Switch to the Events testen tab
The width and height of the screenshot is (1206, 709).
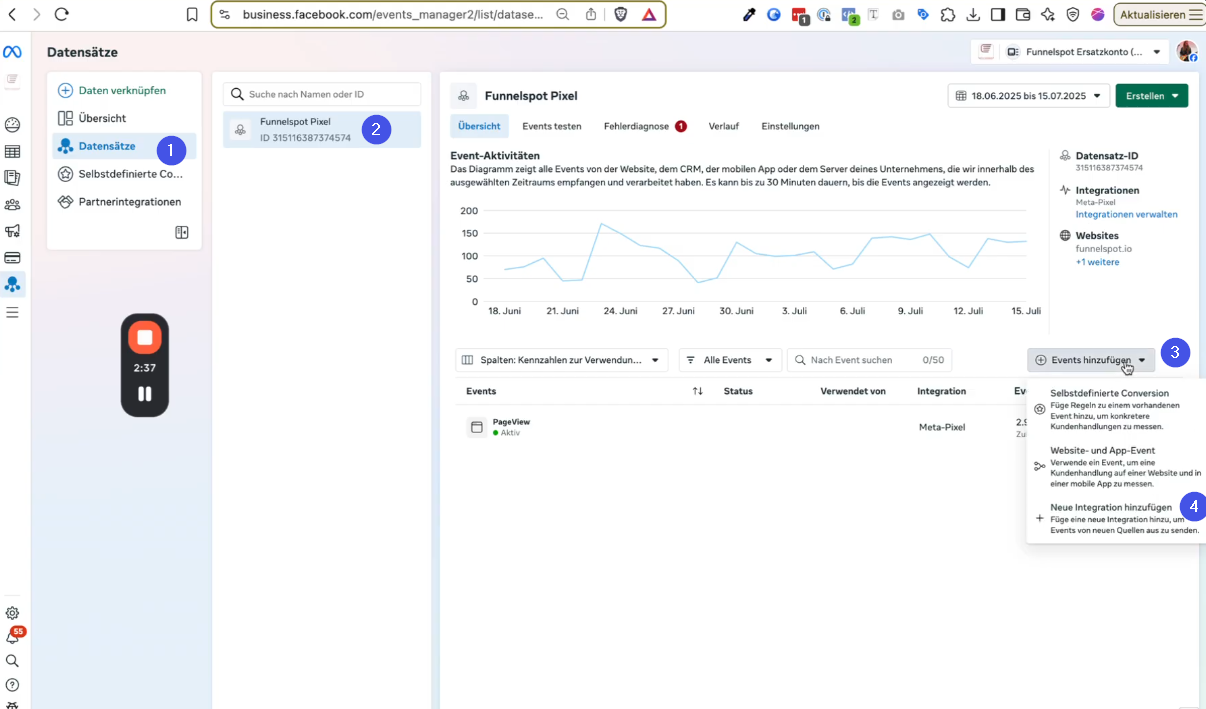click(x=551, y=126)
